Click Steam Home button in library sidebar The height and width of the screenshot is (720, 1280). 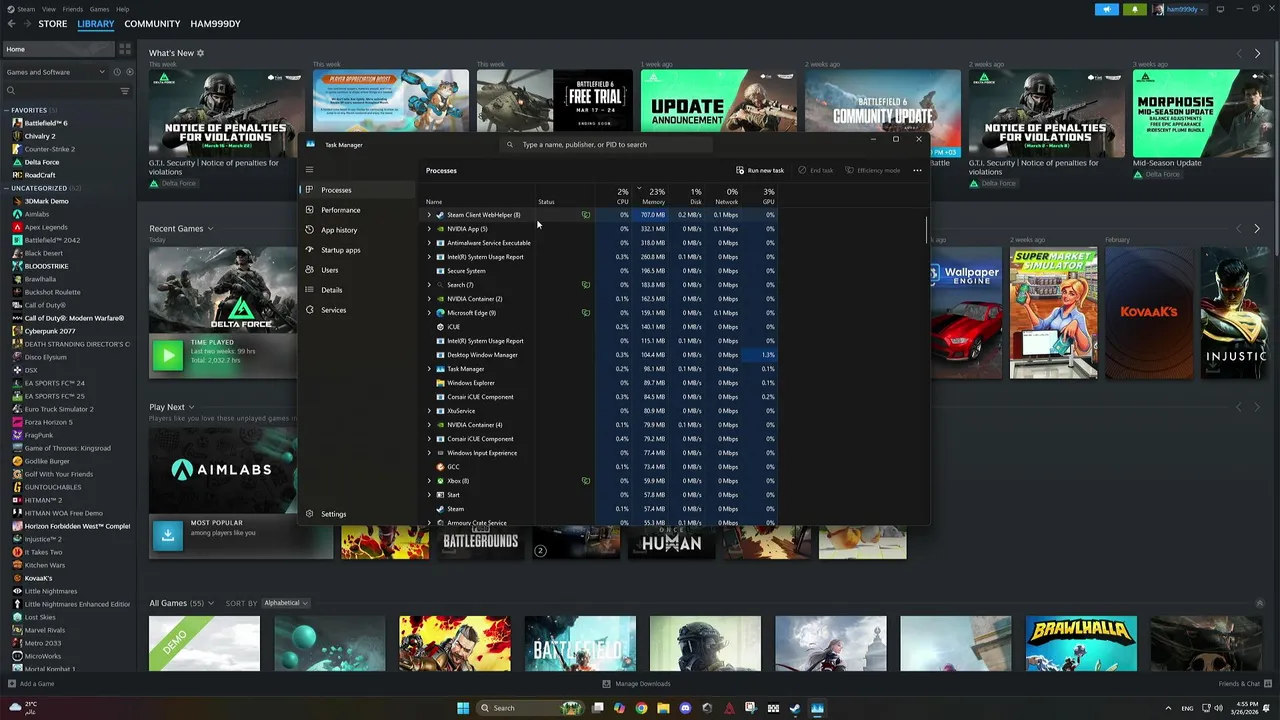[58, 49]
